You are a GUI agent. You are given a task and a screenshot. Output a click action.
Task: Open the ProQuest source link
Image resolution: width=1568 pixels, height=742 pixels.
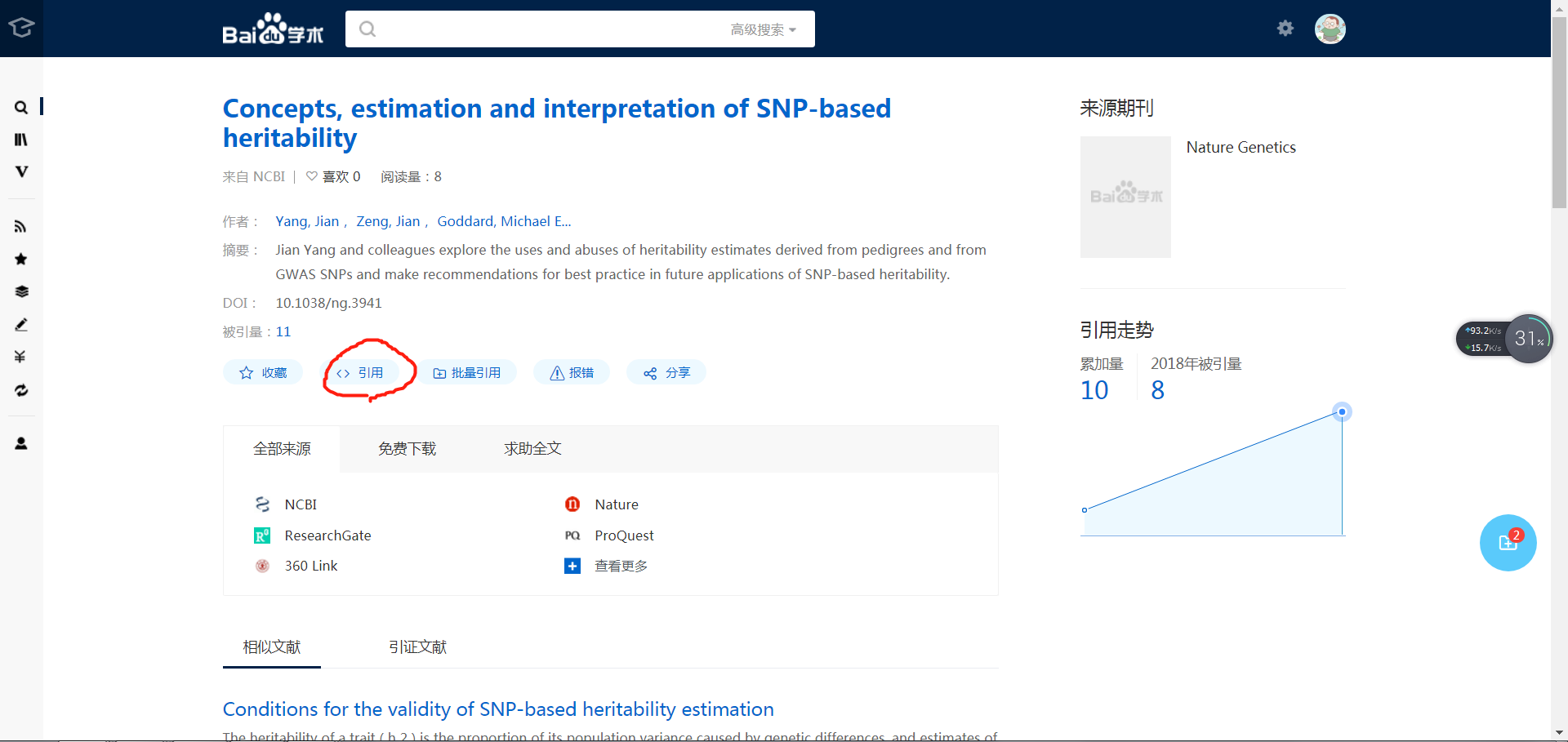click(x=624, y=535)
